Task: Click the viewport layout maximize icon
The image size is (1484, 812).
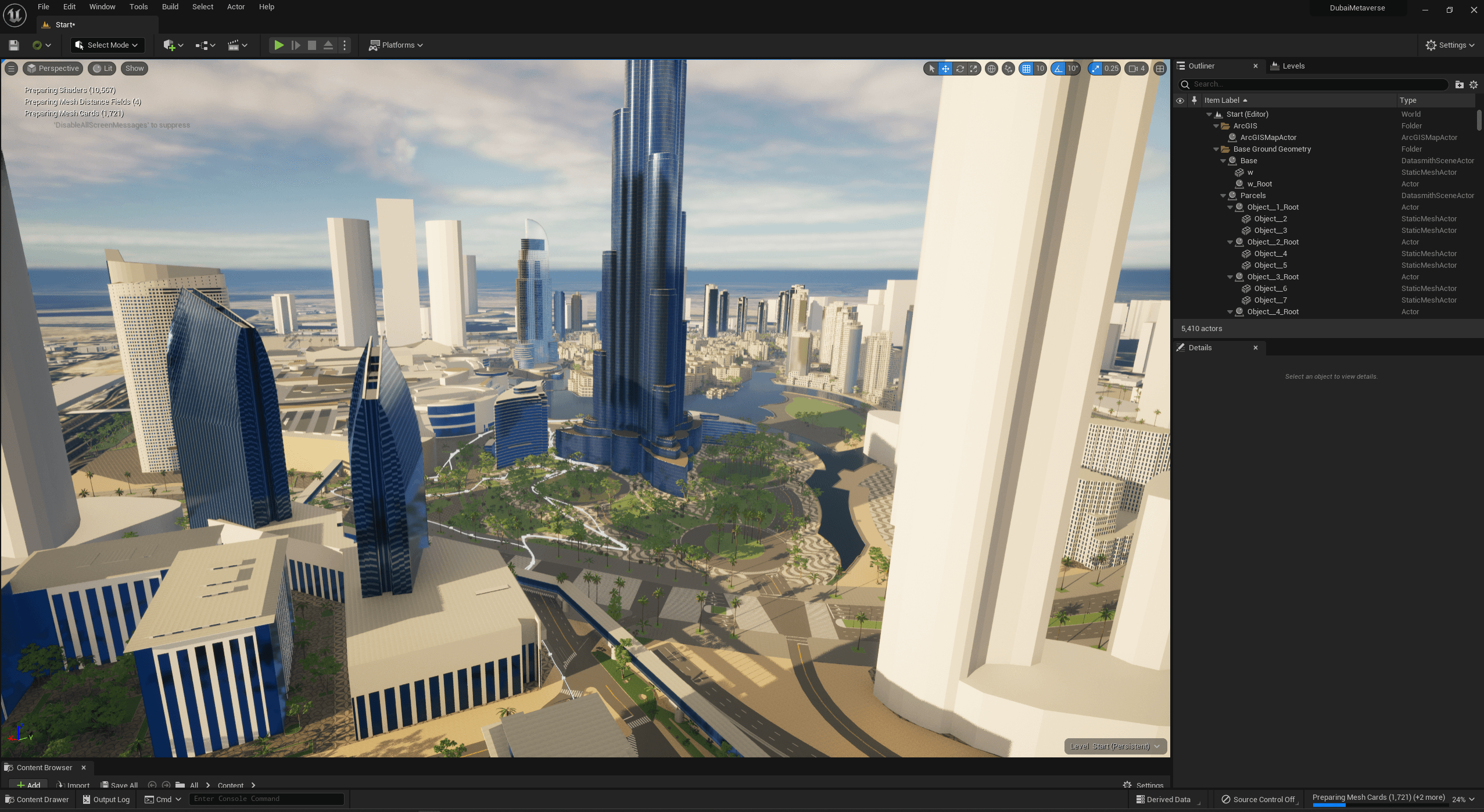Action: 1160,69
